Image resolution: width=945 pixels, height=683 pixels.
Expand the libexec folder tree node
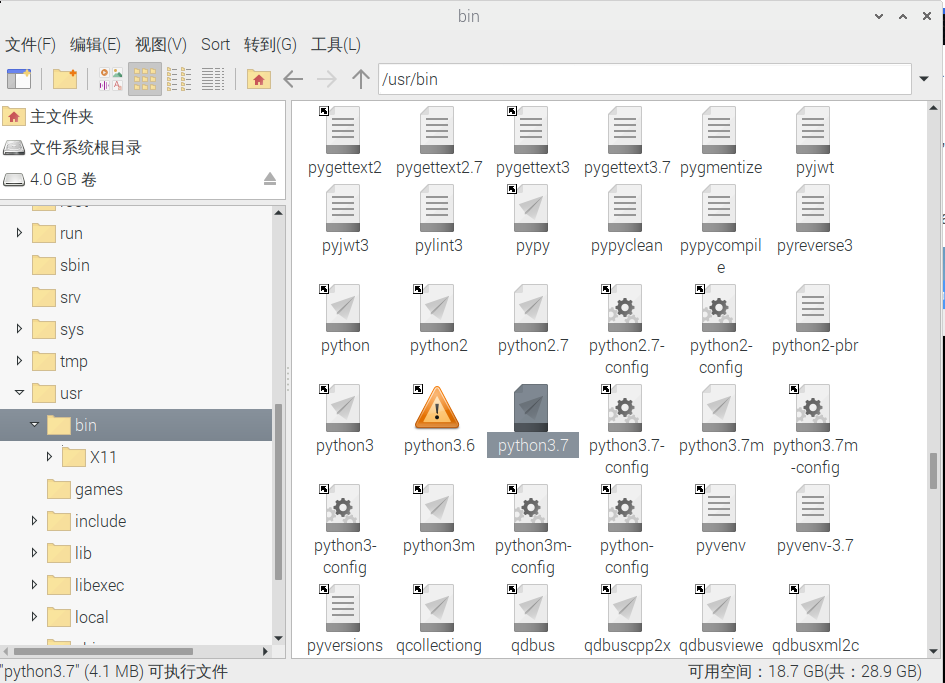pyautogui.click(x=34, y=584)
